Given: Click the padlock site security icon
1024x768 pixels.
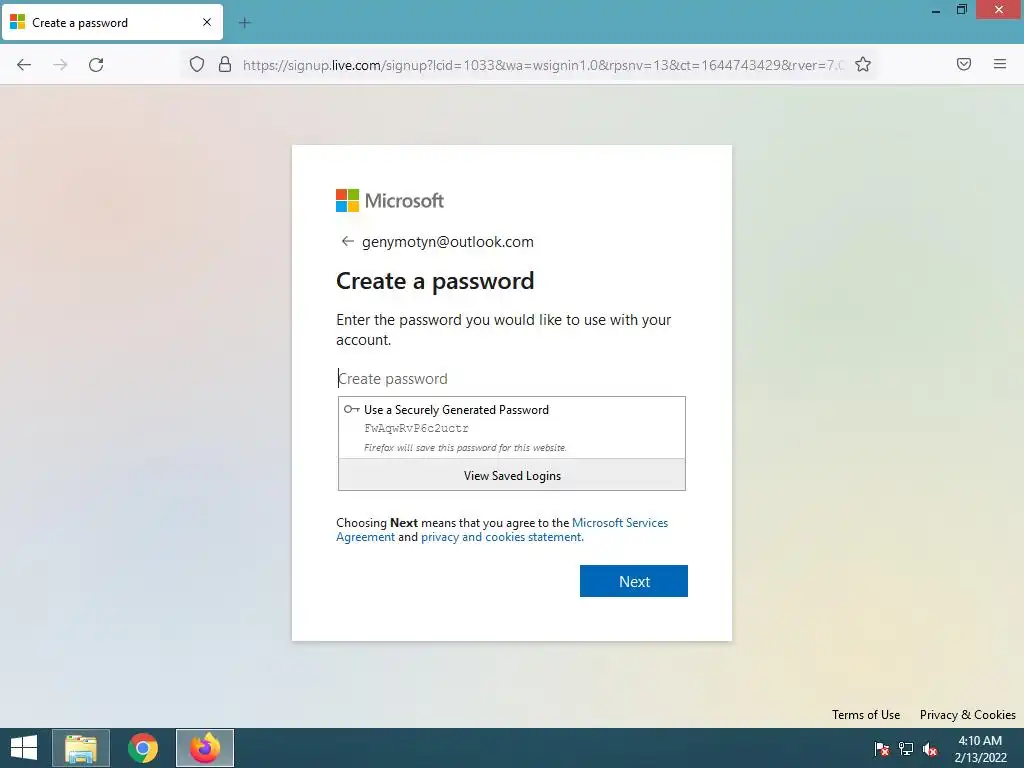Looking at the screenshot, I should click(225, 64).
